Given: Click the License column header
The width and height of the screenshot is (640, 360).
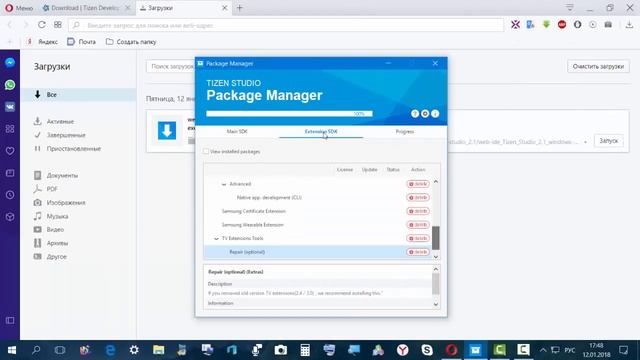Looking at the screenshot, I should pos(345,169).
